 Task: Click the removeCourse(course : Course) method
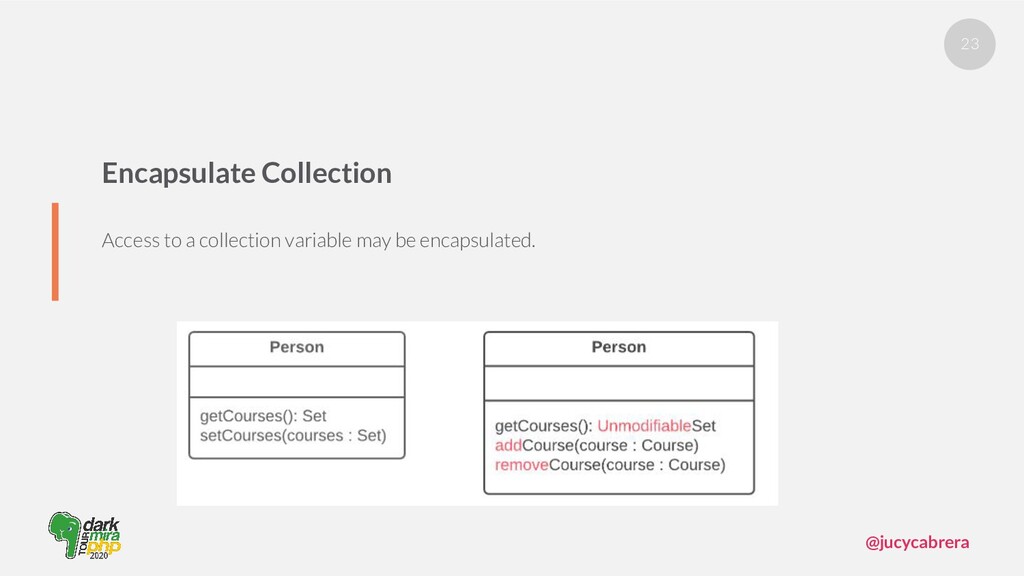[x=610, y=465]
